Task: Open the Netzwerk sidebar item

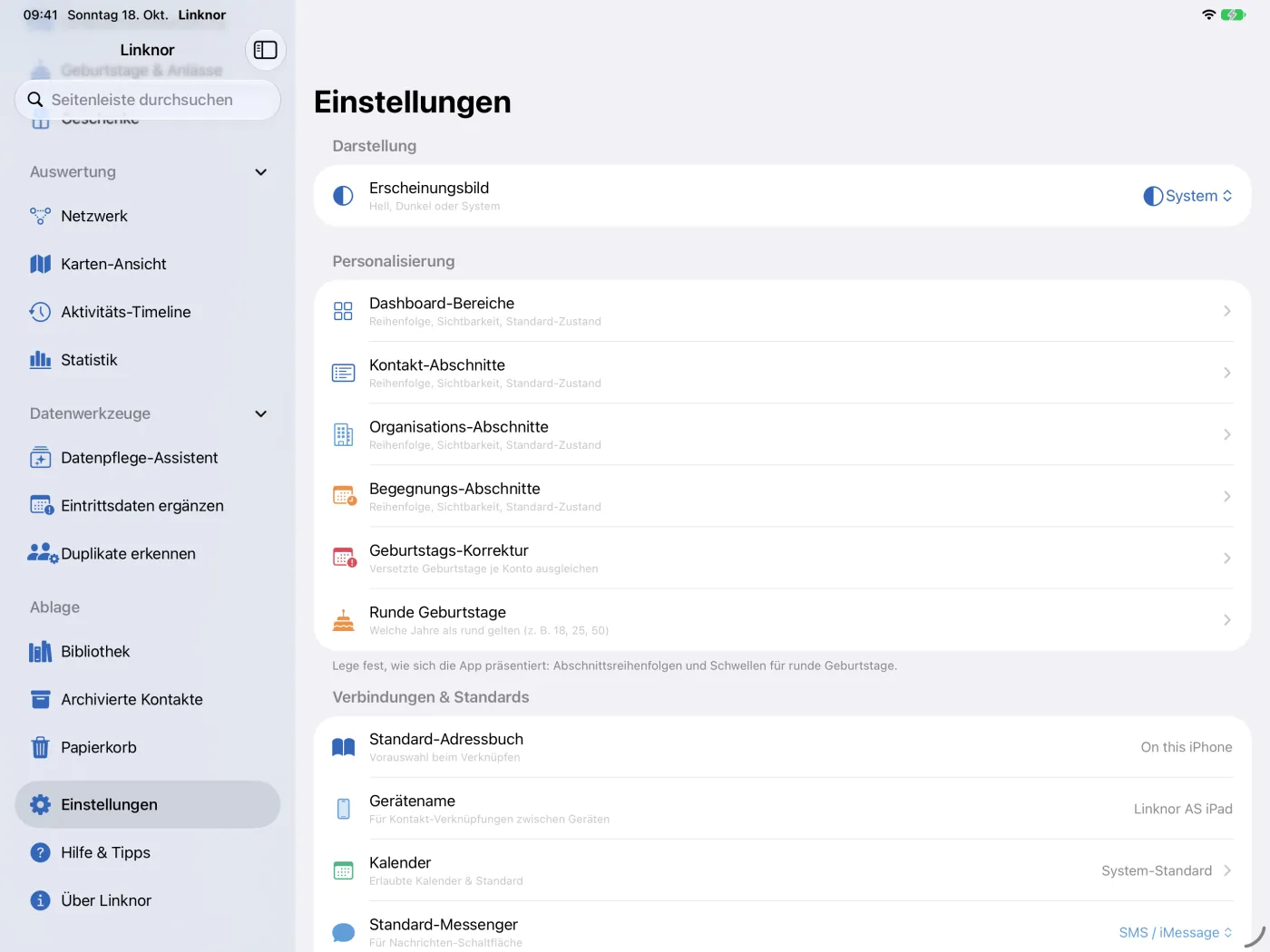Action: point(148,216)
